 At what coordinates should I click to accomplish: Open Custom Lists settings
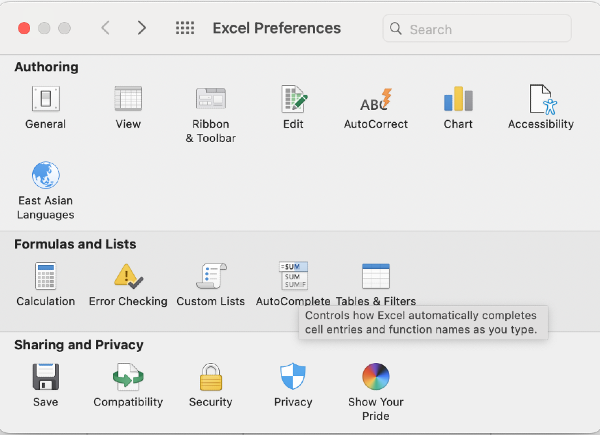point(210,277)
